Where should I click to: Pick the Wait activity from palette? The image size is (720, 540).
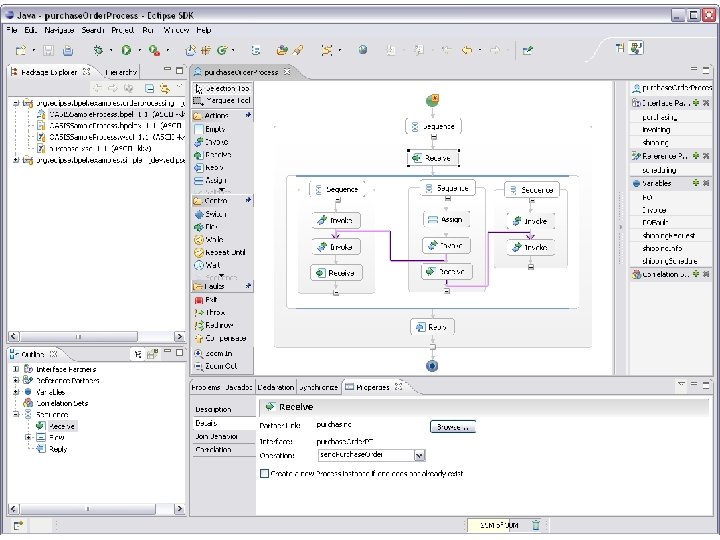[x=208, y=265]
